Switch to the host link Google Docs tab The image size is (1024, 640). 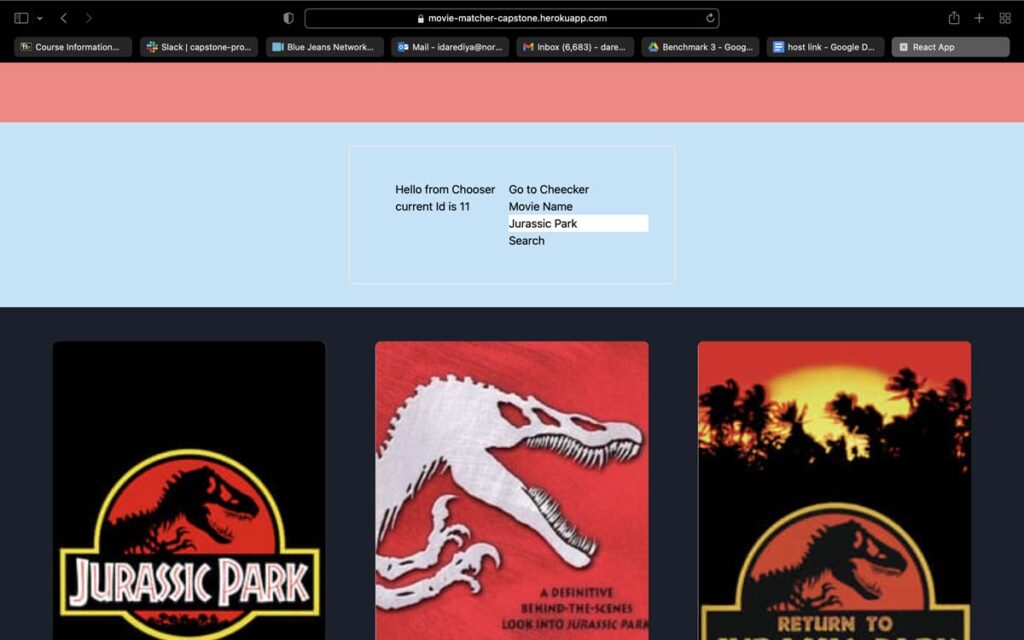point(825,47)
